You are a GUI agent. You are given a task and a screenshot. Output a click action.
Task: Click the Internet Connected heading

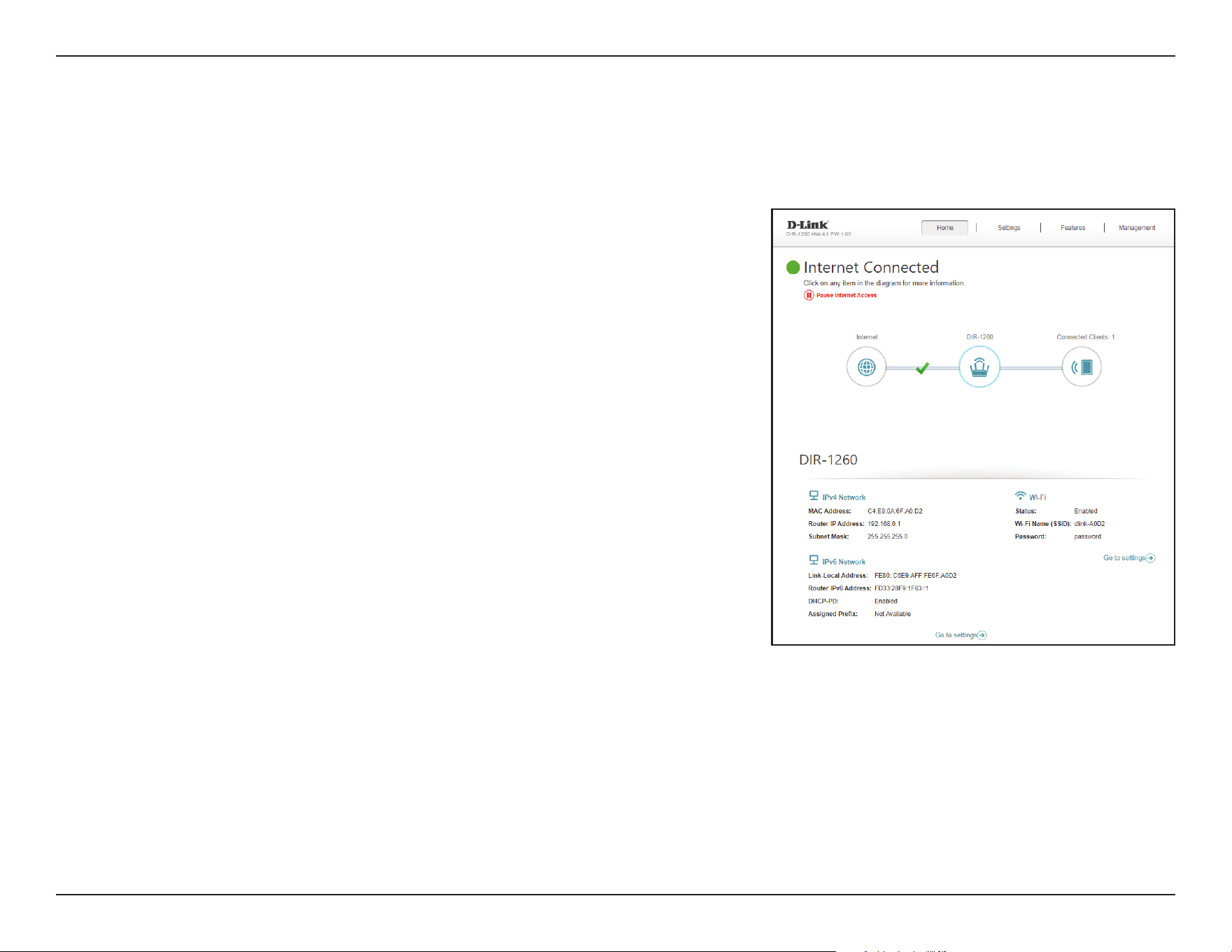coord(871,267)
